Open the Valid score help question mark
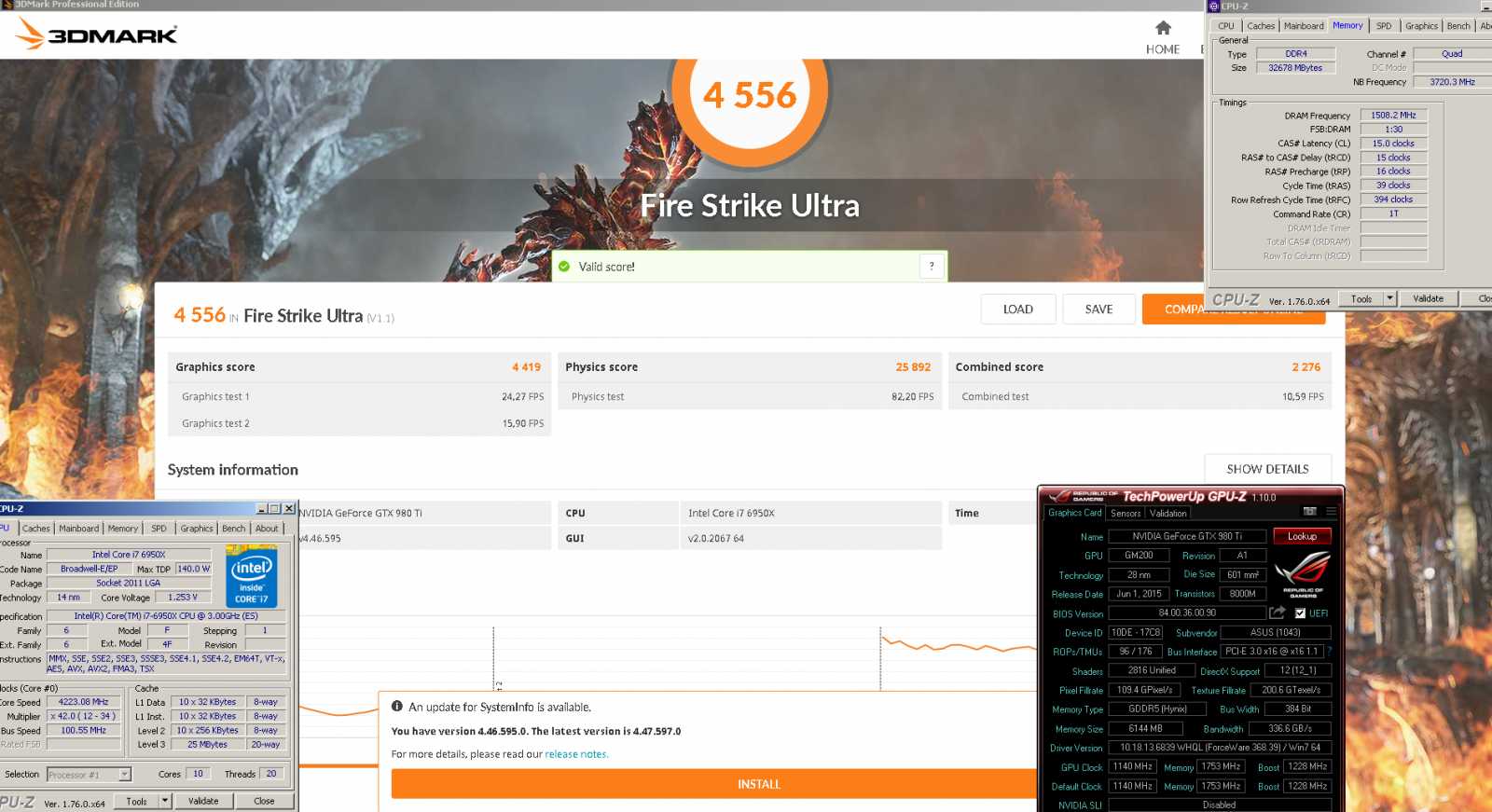Image resolution: width=1492 pixels, height=812 pixels. pos(932,266)
